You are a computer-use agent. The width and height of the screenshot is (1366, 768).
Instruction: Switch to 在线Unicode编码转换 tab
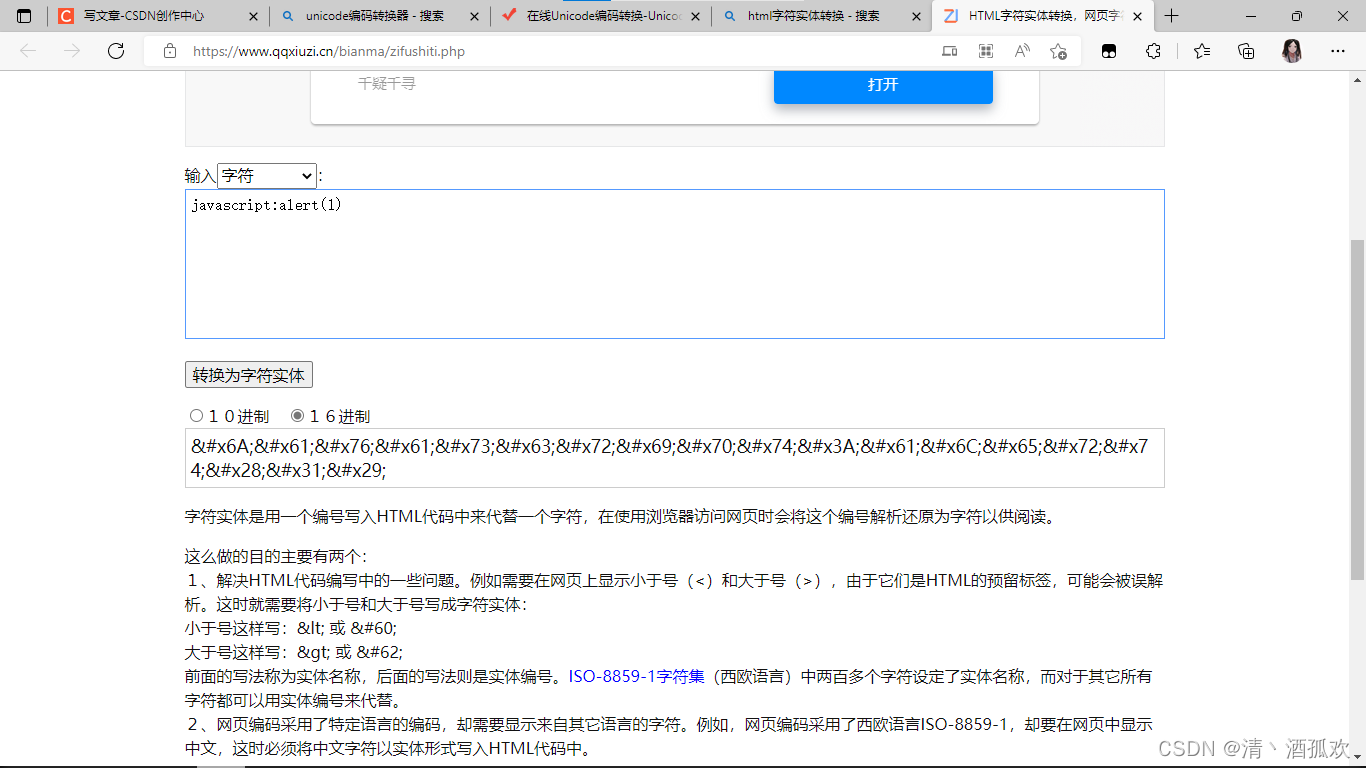tap(601, 16)
